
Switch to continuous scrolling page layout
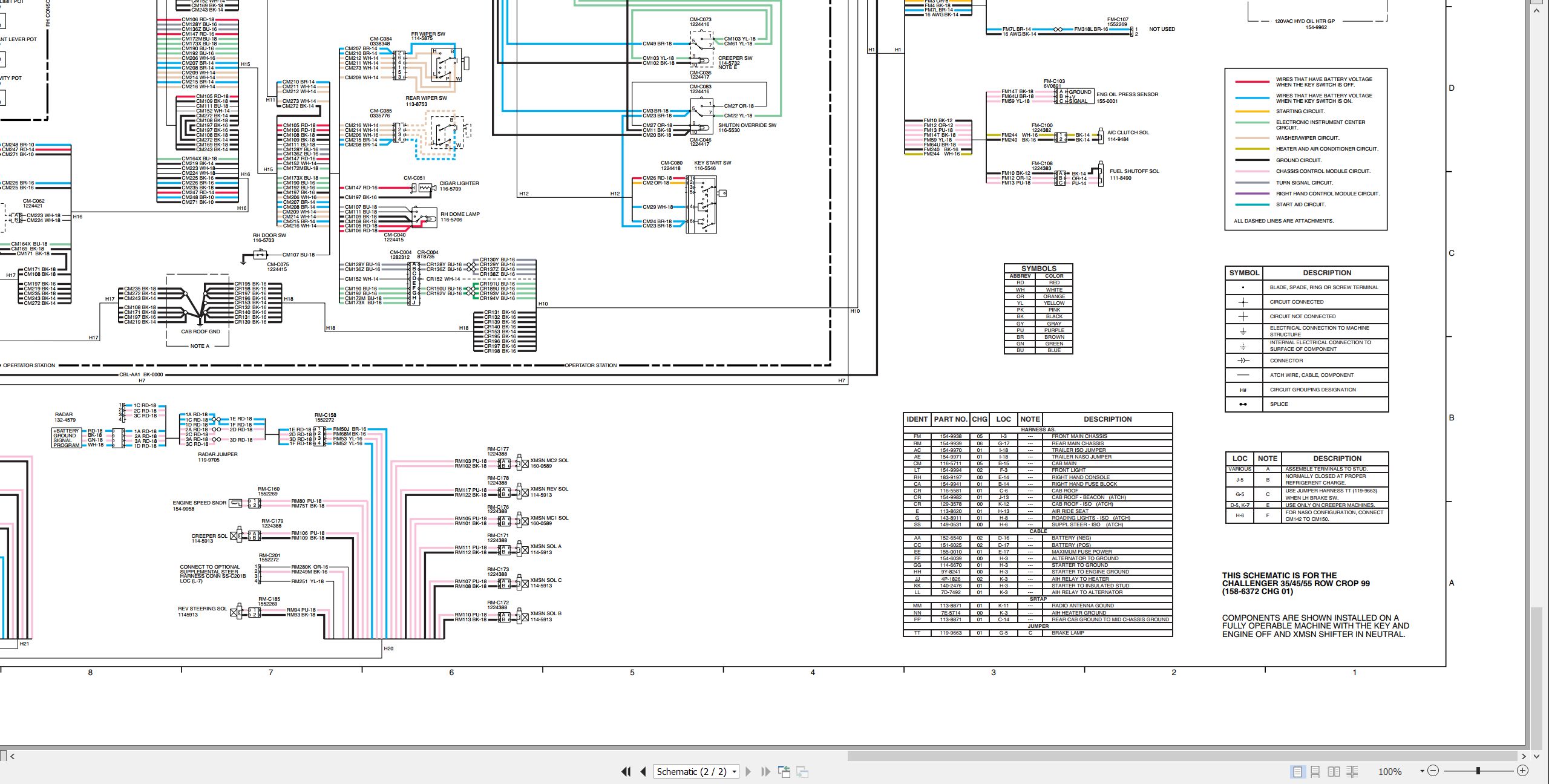pyautogui.click(x=1315, y=771)
